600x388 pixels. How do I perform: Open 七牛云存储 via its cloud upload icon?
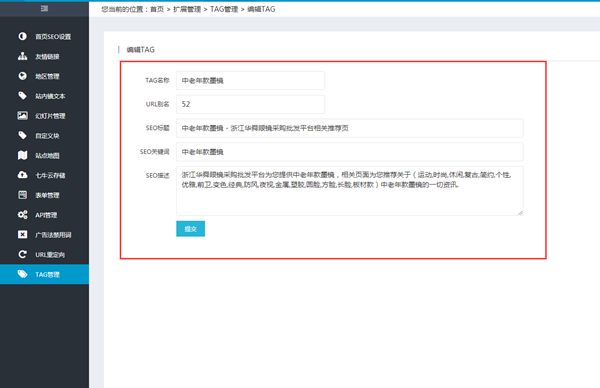[x=23, y=175]
